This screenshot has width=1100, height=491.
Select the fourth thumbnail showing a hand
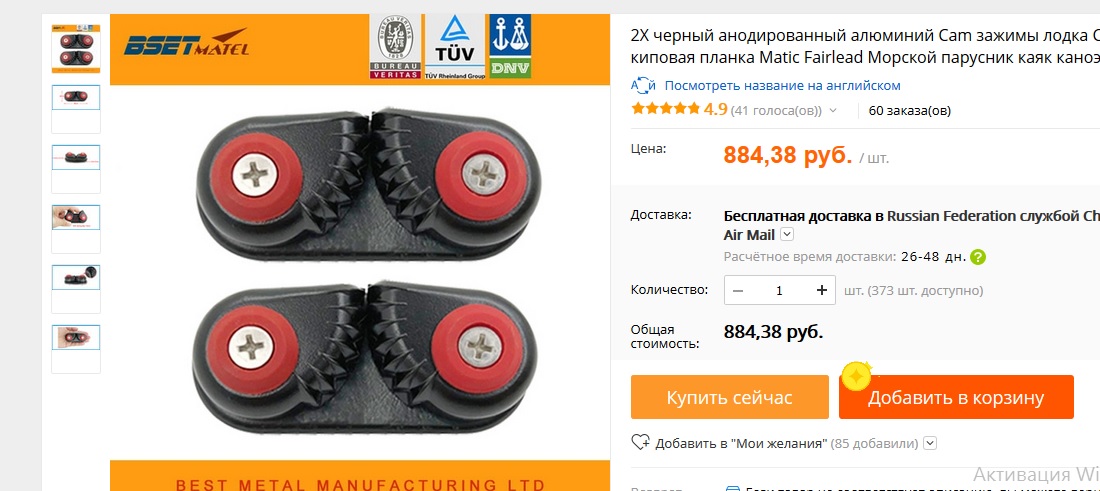[x=76, y=229]
